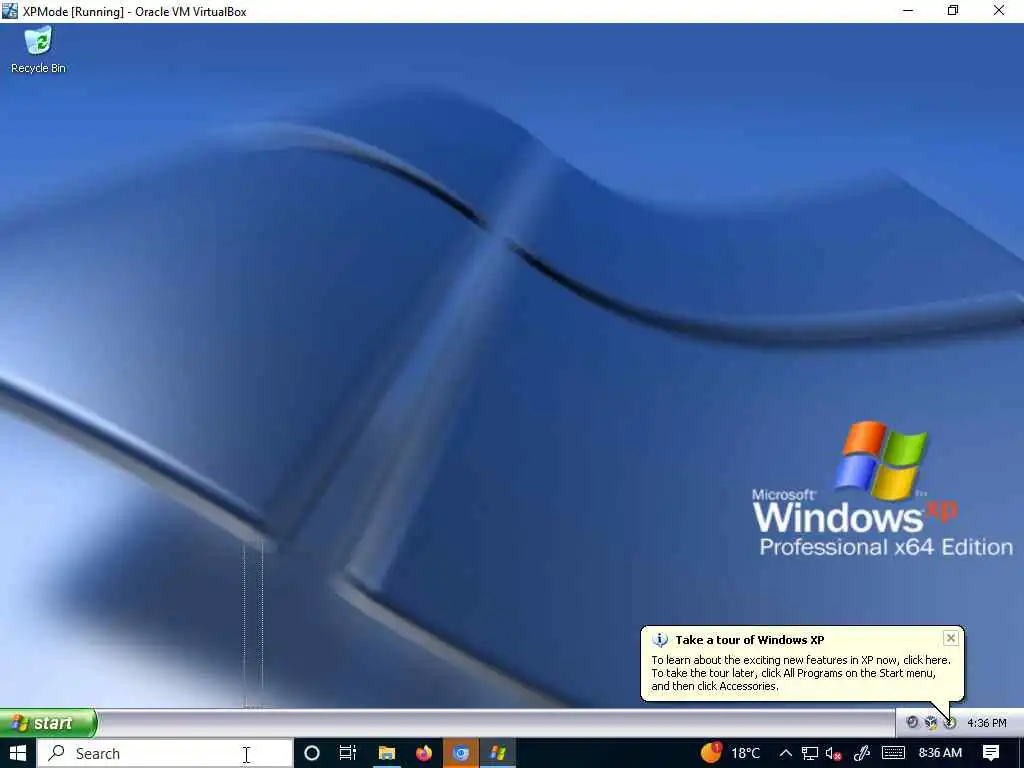
Task: Close the Take a tour balloon
Action: click(x=951, y=638)
